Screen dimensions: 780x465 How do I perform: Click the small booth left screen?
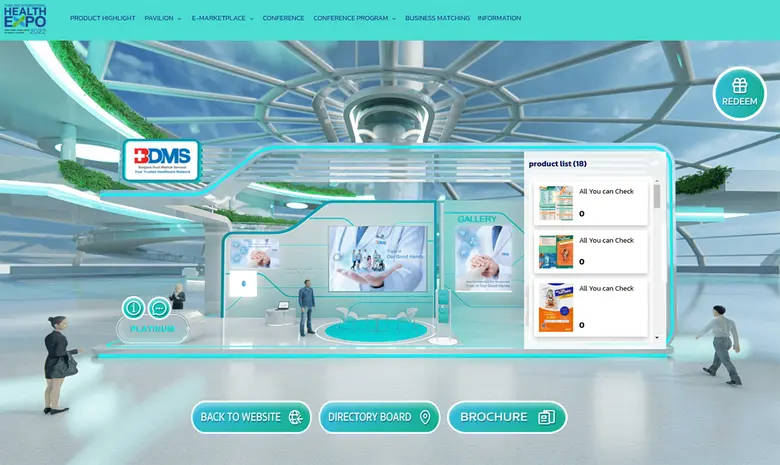255,253
